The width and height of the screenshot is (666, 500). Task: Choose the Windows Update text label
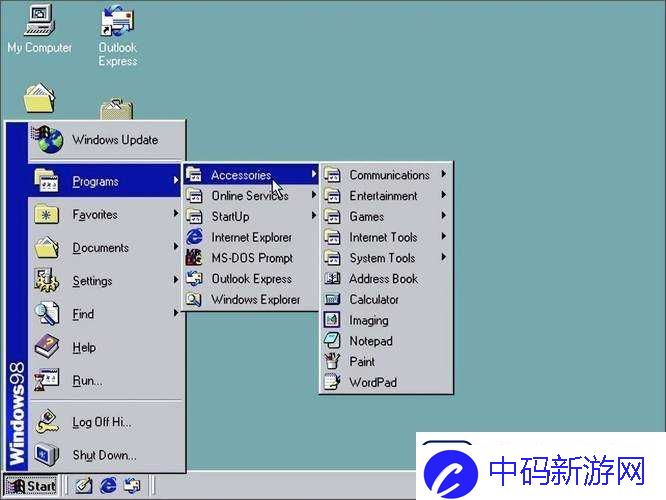(x=115, y=139)
